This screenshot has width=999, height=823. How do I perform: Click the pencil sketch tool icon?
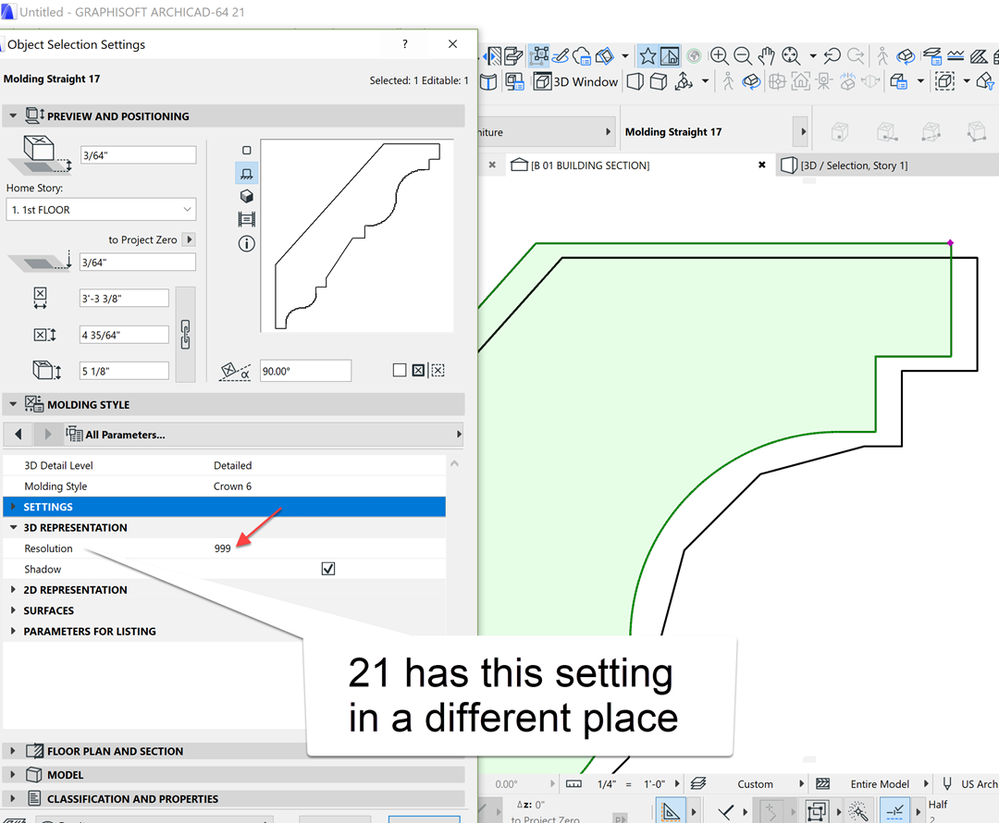coord(560,56)
